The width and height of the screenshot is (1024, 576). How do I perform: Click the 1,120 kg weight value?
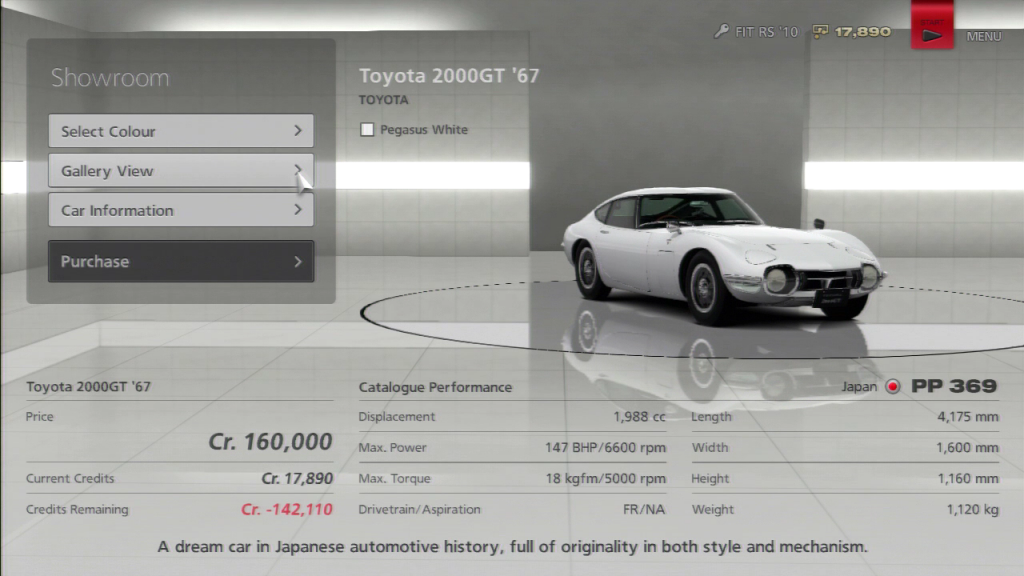coord(972,509)
